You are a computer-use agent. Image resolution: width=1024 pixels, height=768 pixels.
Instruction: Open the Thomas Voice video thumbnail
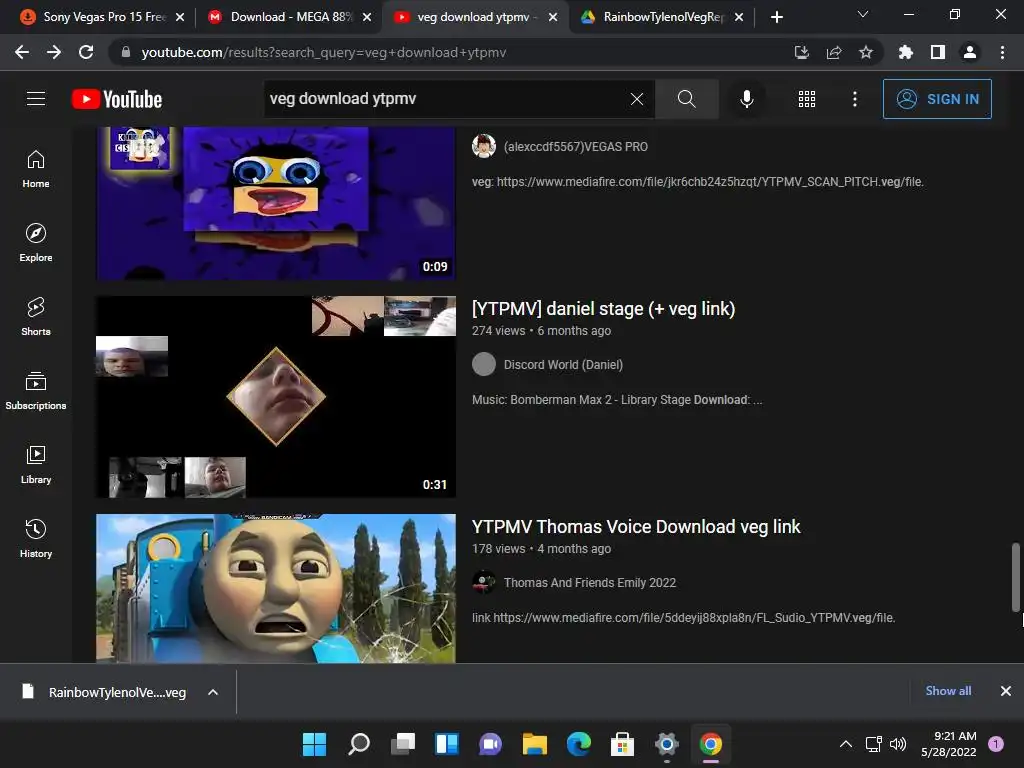click(276, 588)
